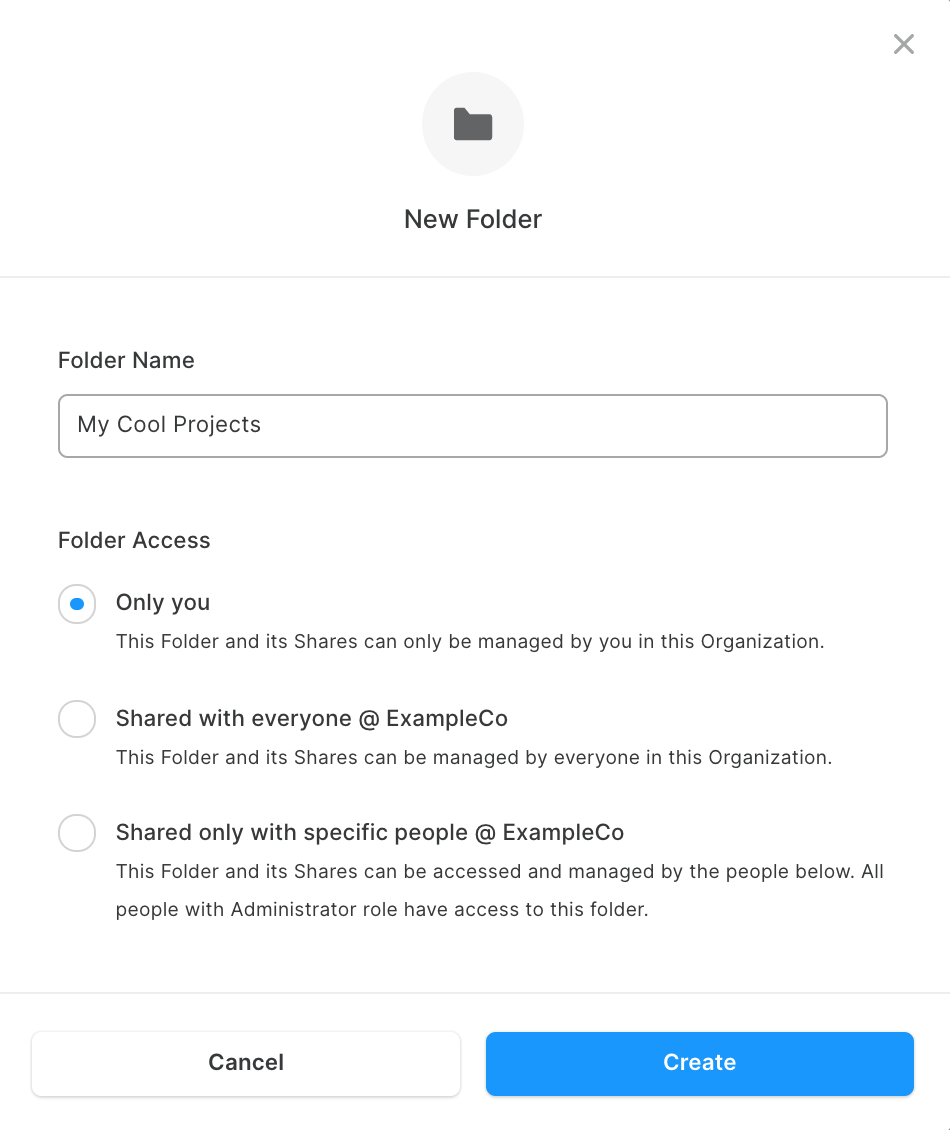Focus the Folder Name input field
Viewport: 950px width, 1130px height.
(473, 426)
